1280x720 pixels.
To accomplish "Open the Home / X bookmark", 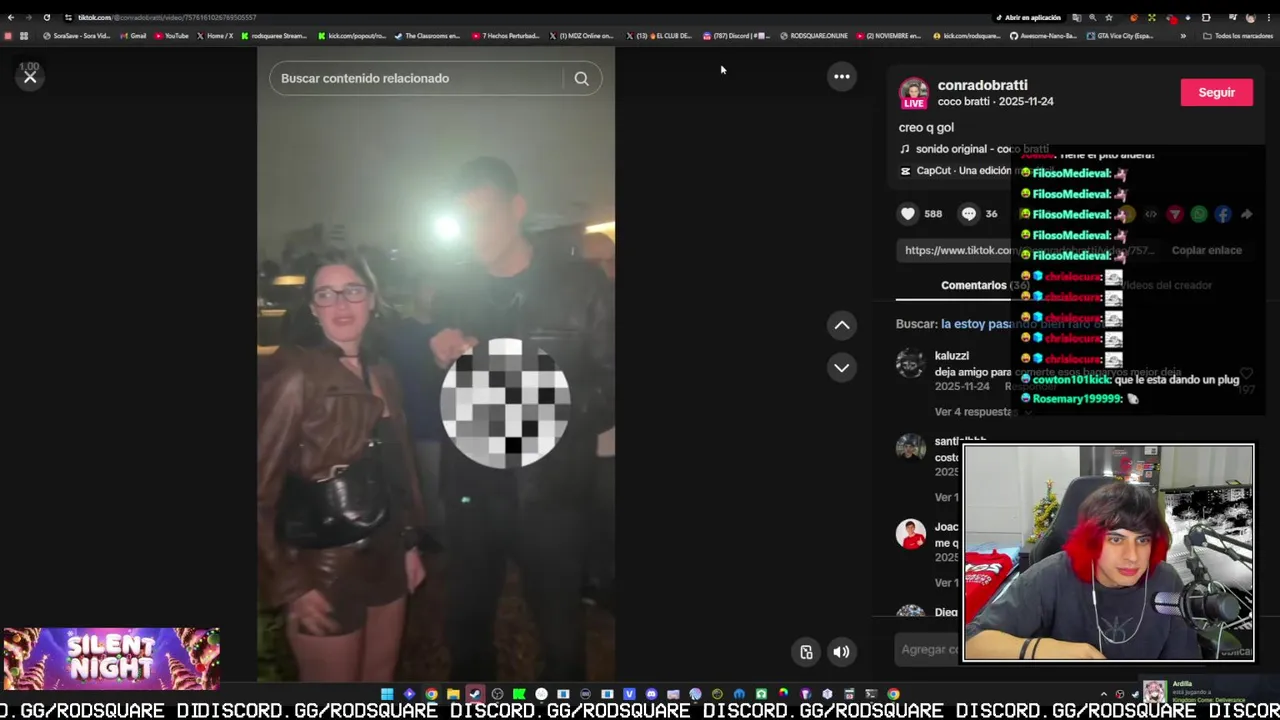I will point(215,36).
